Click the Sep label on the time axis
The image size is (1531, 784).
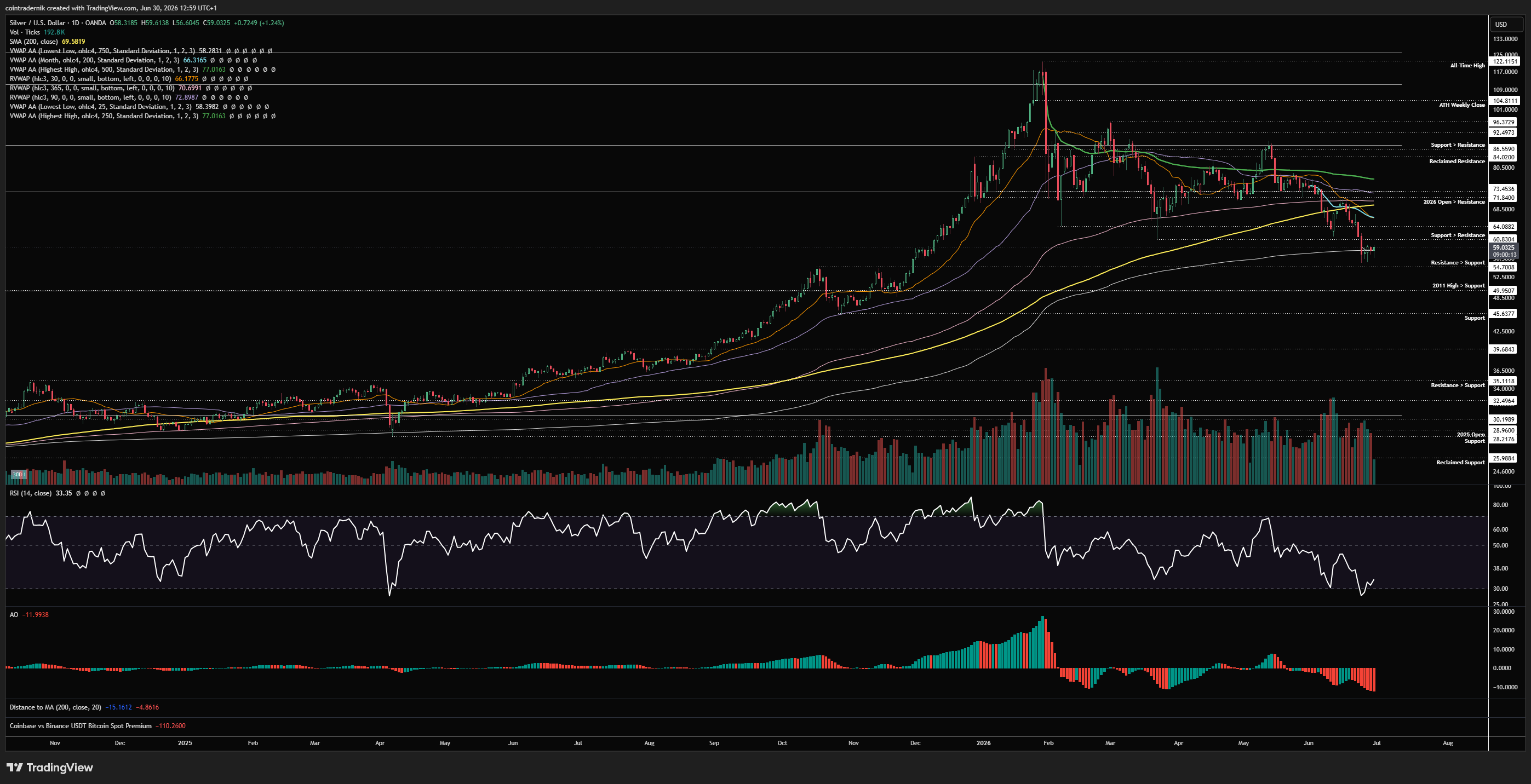[x=714, y=743]
